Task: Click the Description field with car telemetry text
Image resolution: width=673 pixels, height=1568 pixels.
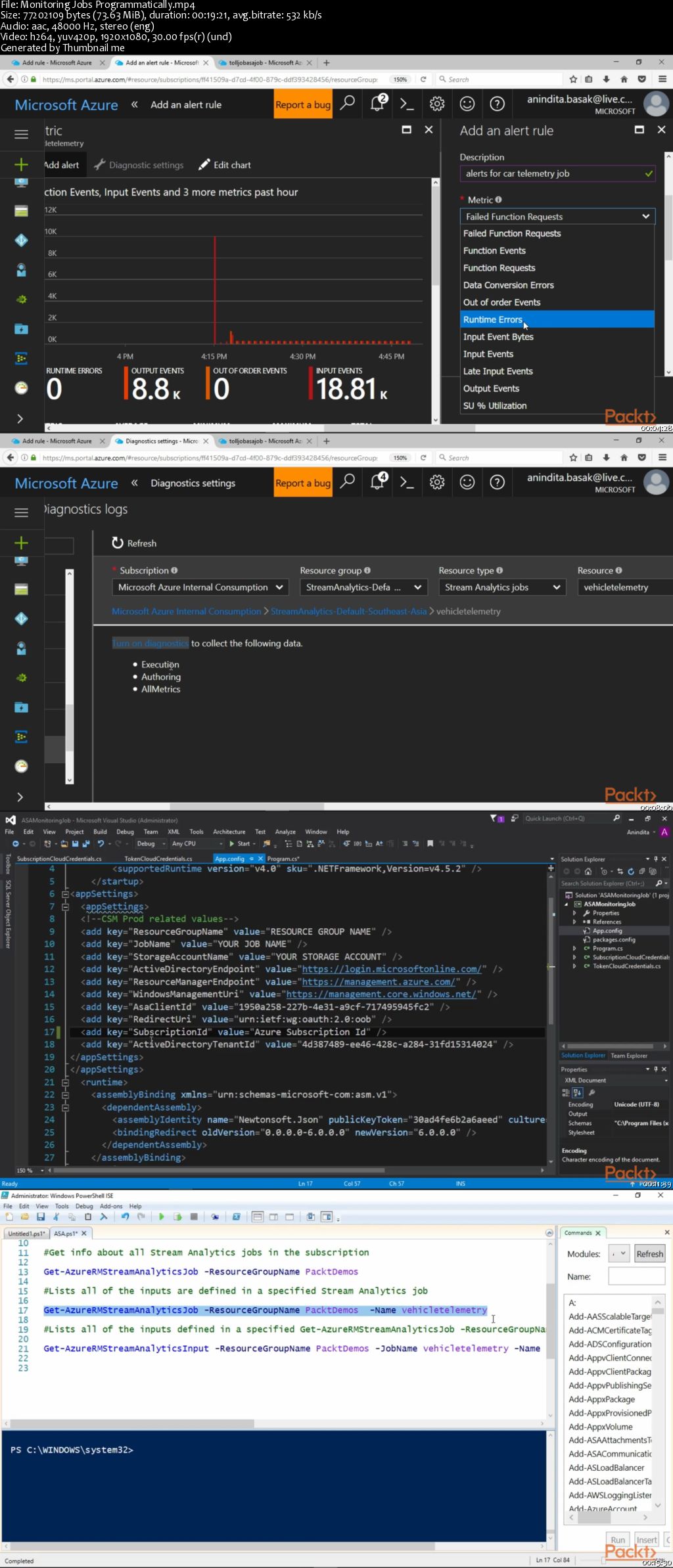Action: coord(557,173)
